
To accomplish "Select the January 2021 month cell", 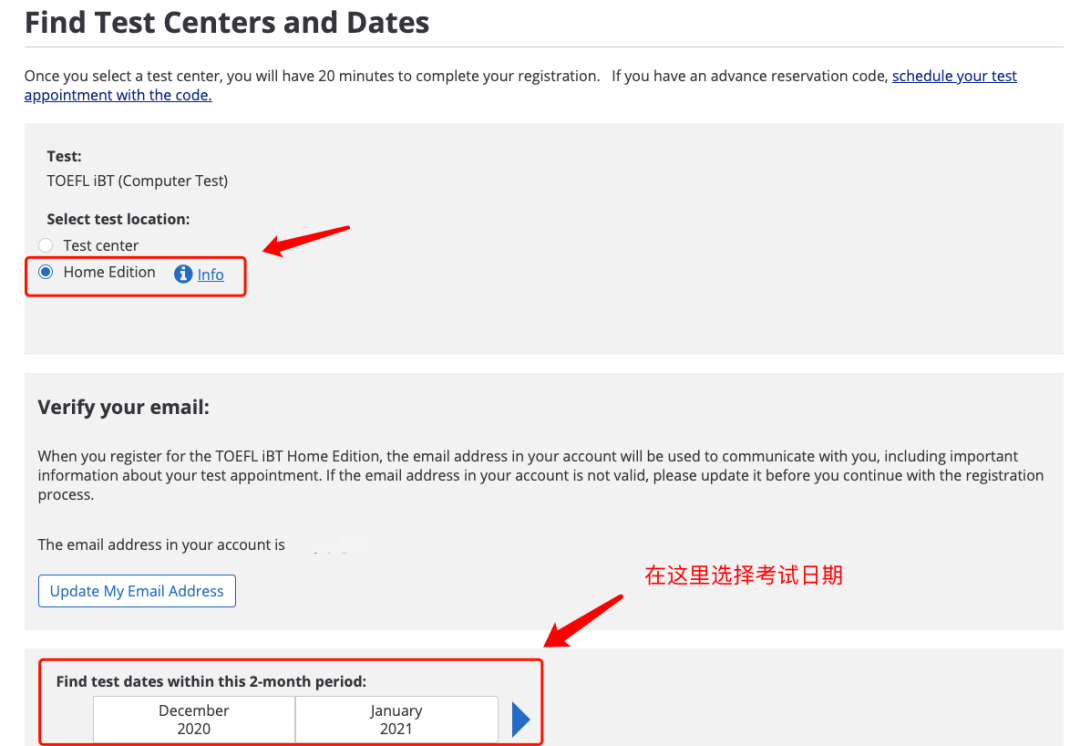I will pos(396,719).
